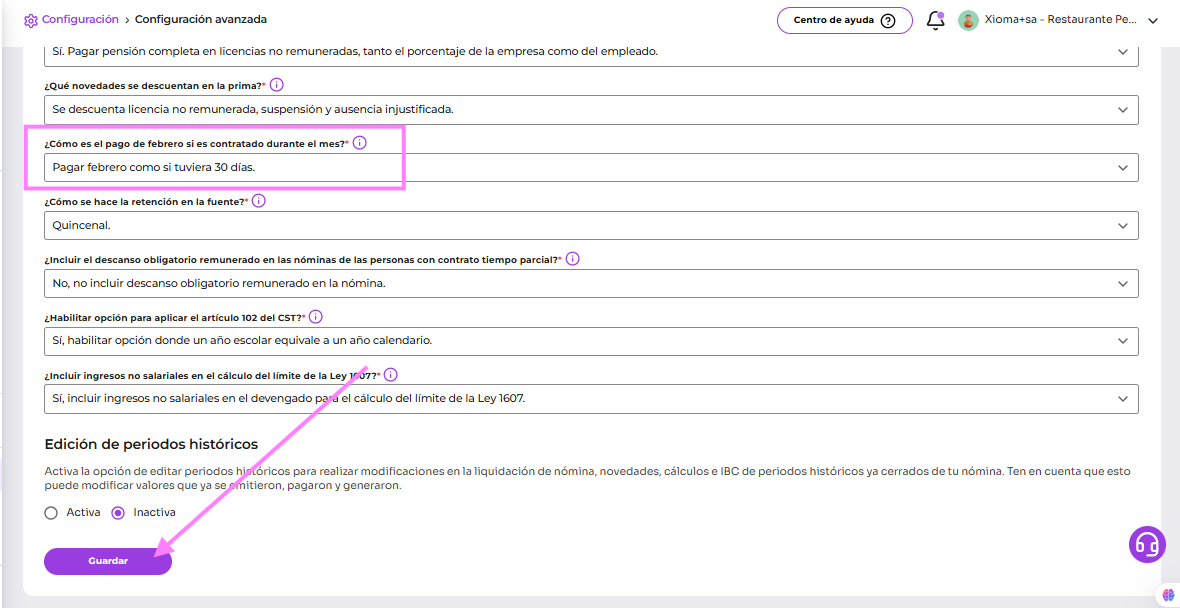The width and height of the screenshot is (1180, 608).
Task: Open the Centro de ayuda button
Action: click(x=844, y=20)
